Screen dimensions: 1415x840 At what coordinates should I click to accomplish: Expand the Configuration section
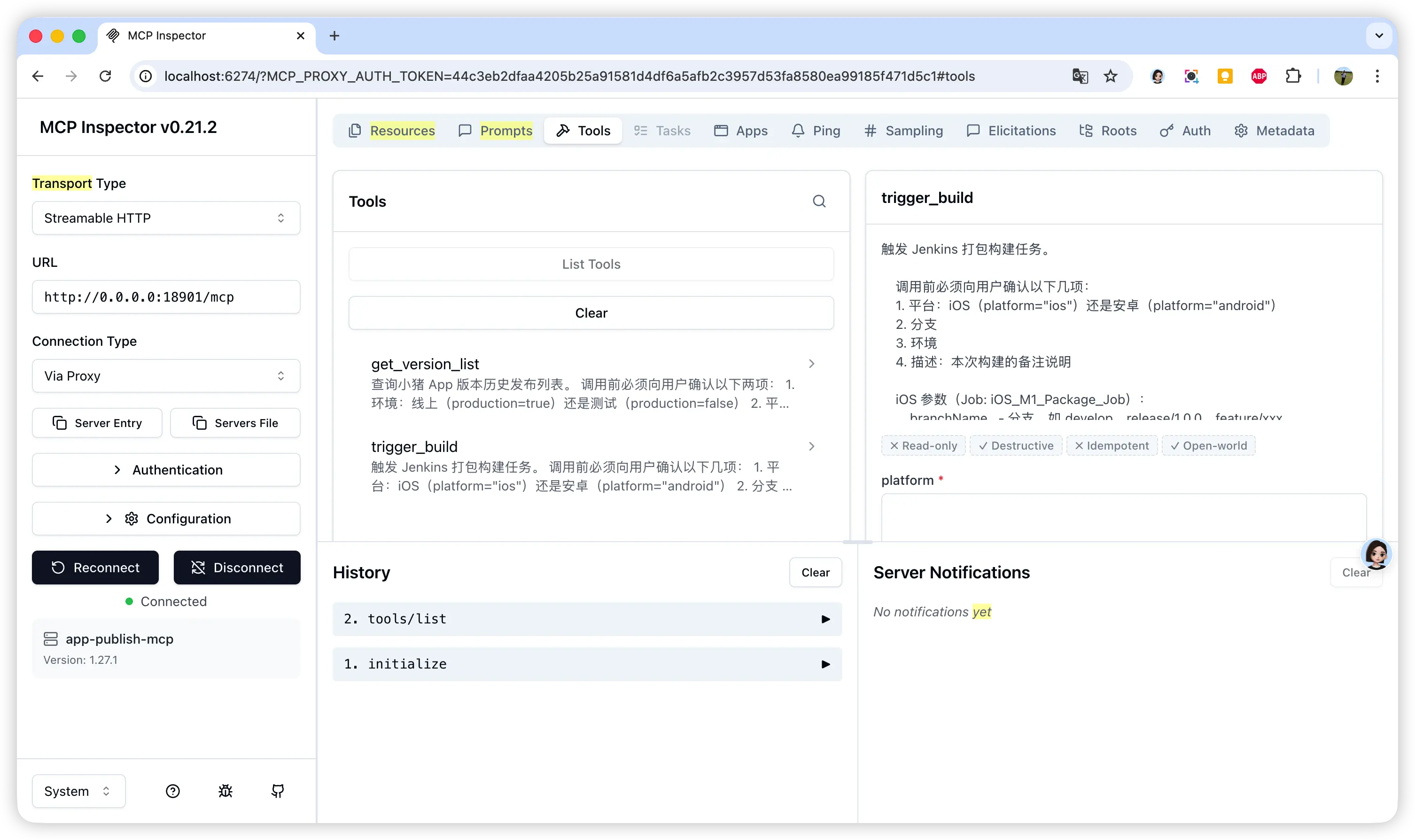point(166,519)
